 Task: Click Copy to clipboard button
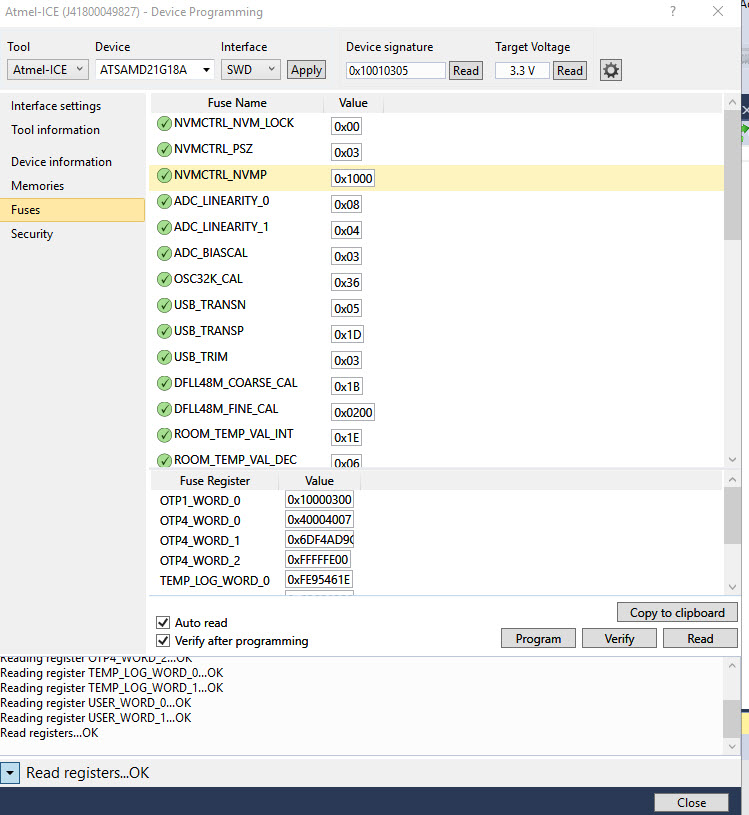(677, 612)
